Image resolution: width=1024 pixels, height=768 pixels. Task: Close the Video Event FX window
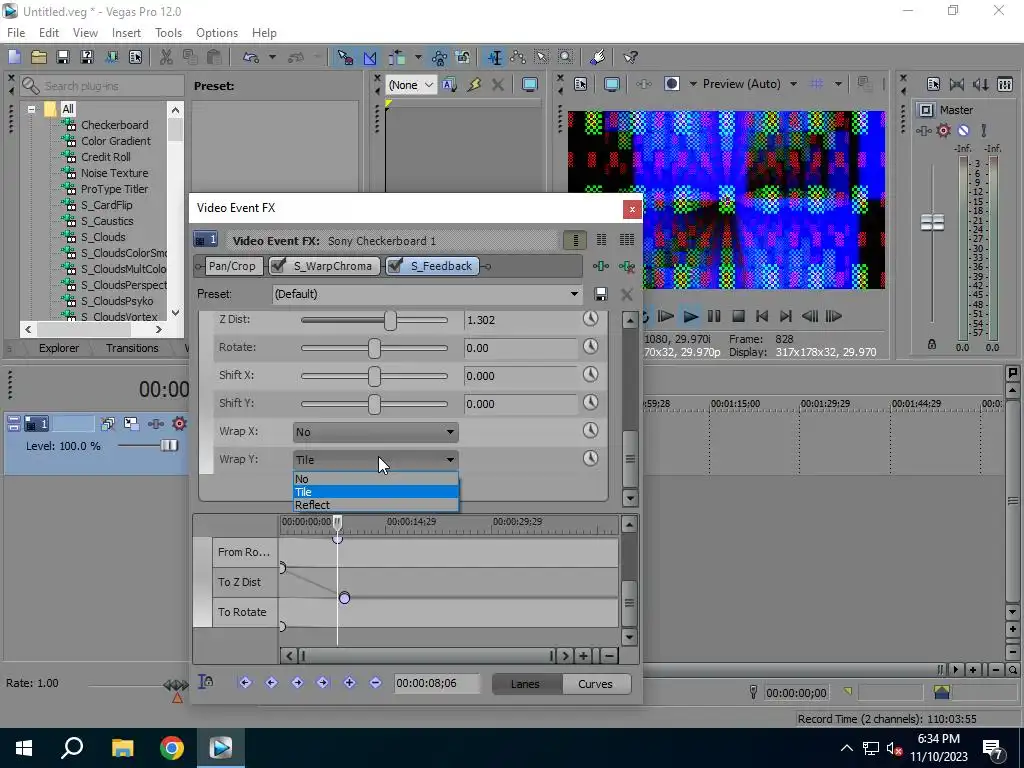[x=632, y=209]
